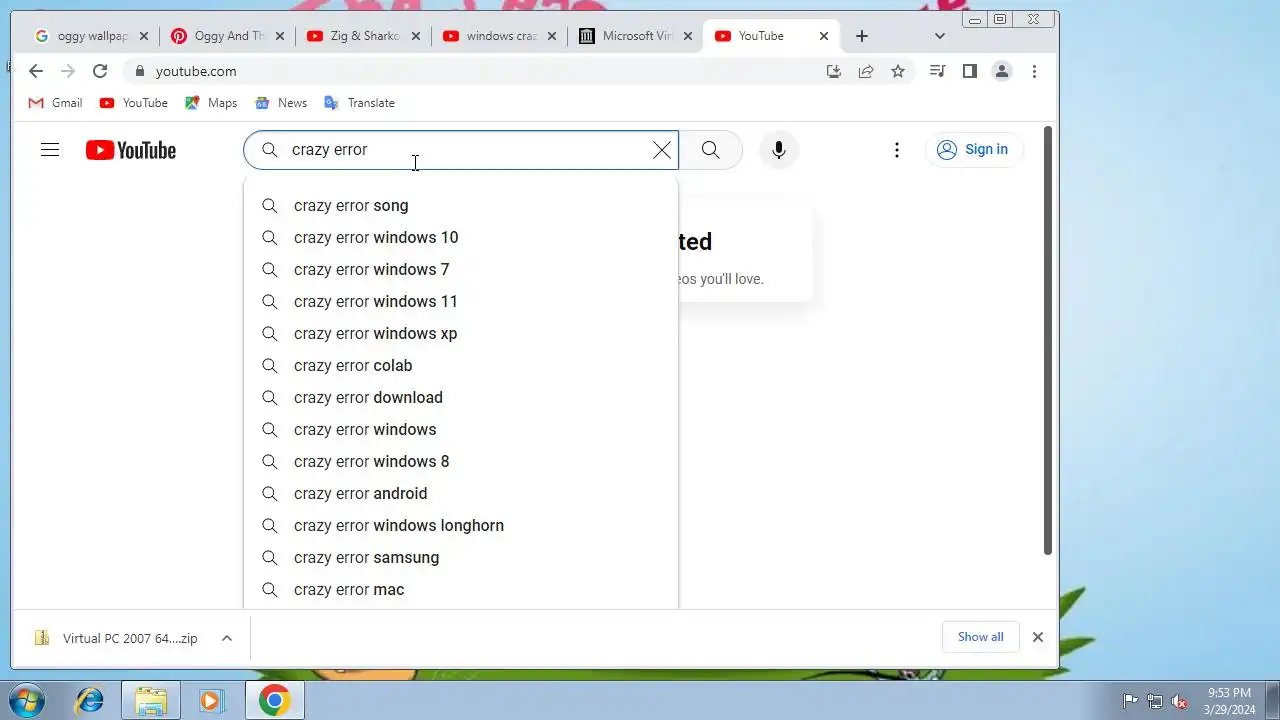Click the muted volume tray icon

(x=1179, y=701)
